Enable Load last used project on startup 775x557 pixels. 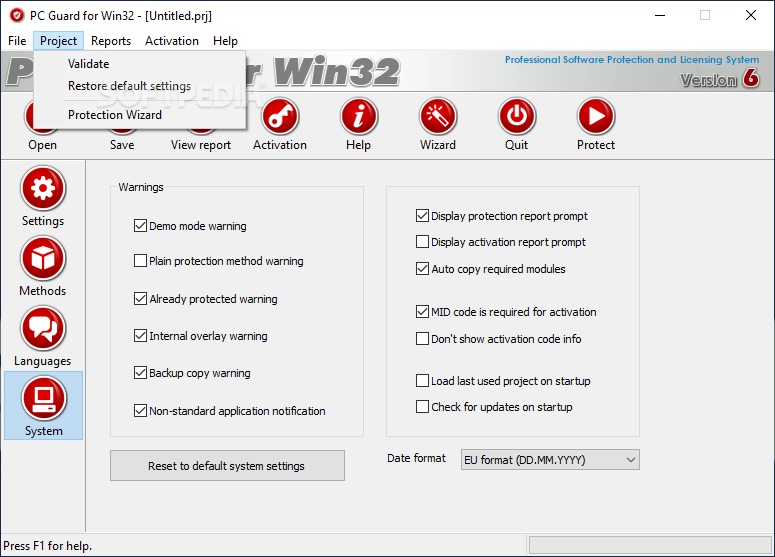click(x=422, y=381)
